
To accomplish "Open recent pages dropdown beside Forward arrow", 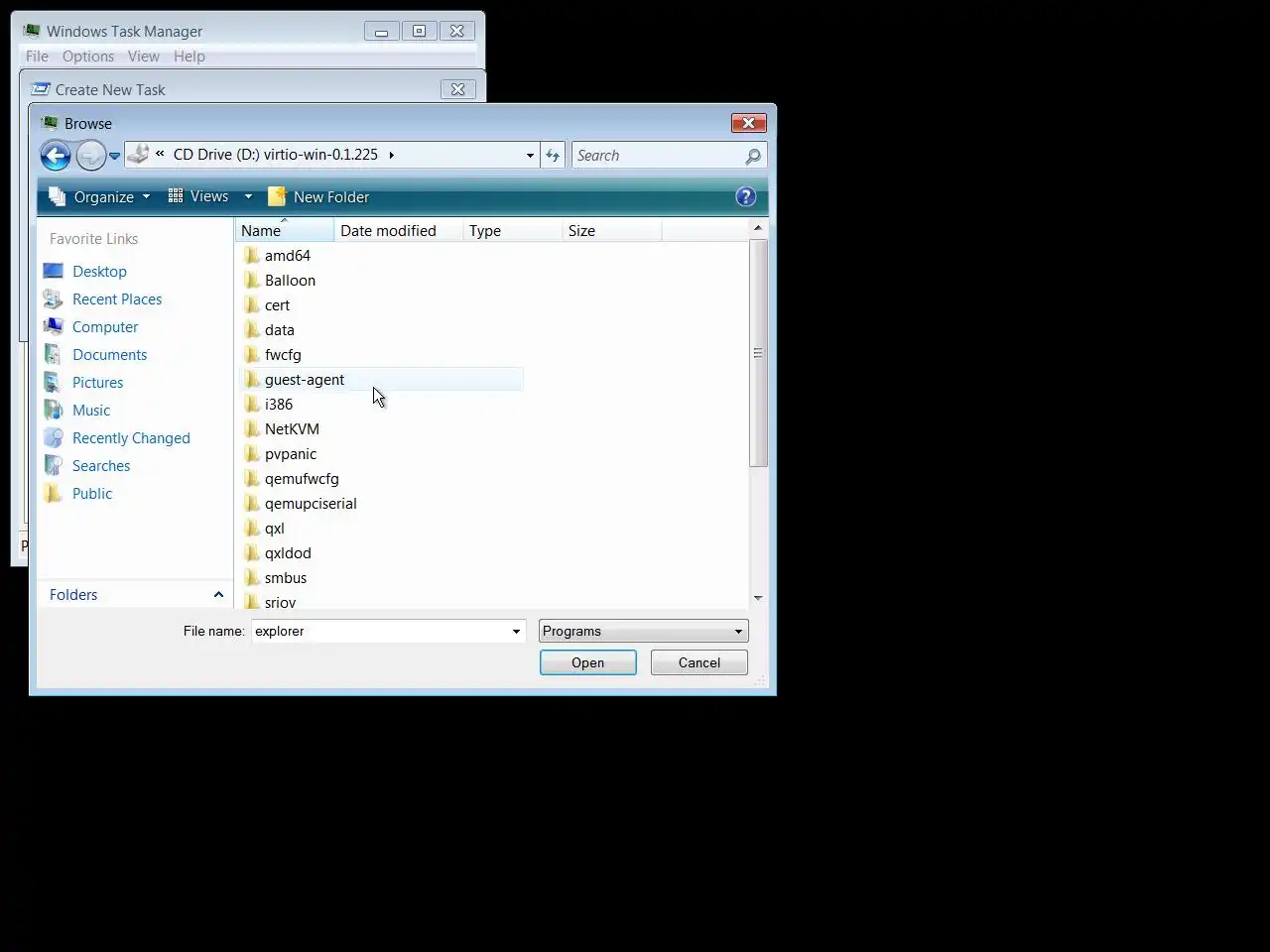I will click(114, 156).
